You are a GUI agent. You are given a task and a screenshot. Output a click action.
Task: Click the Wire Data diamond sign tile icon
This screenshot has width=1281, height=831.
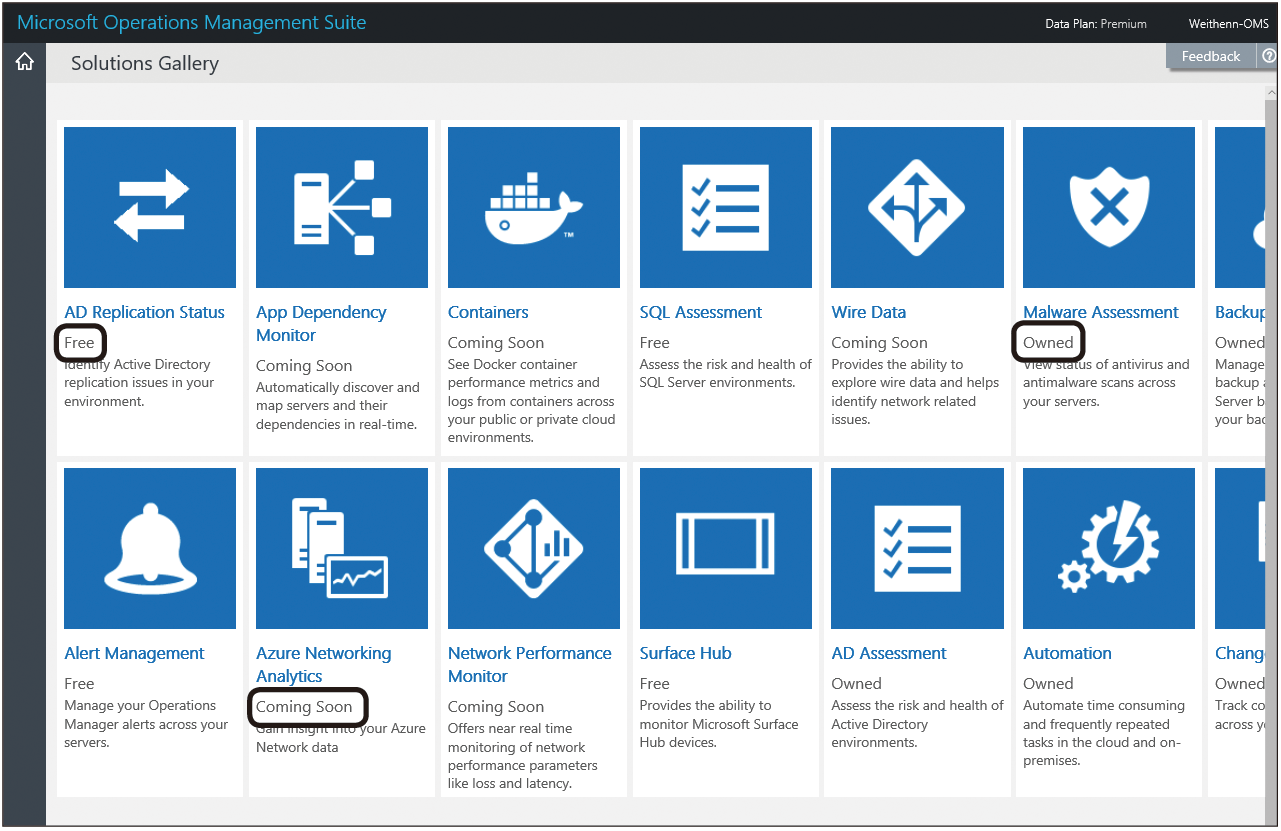point(917,207)
